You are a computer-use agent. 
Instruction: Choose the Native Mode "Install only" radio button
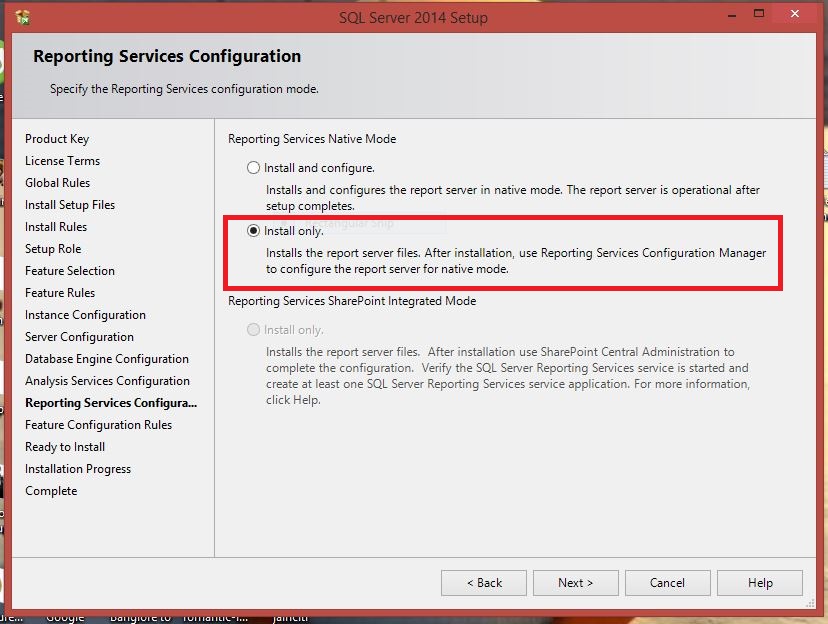254,231
